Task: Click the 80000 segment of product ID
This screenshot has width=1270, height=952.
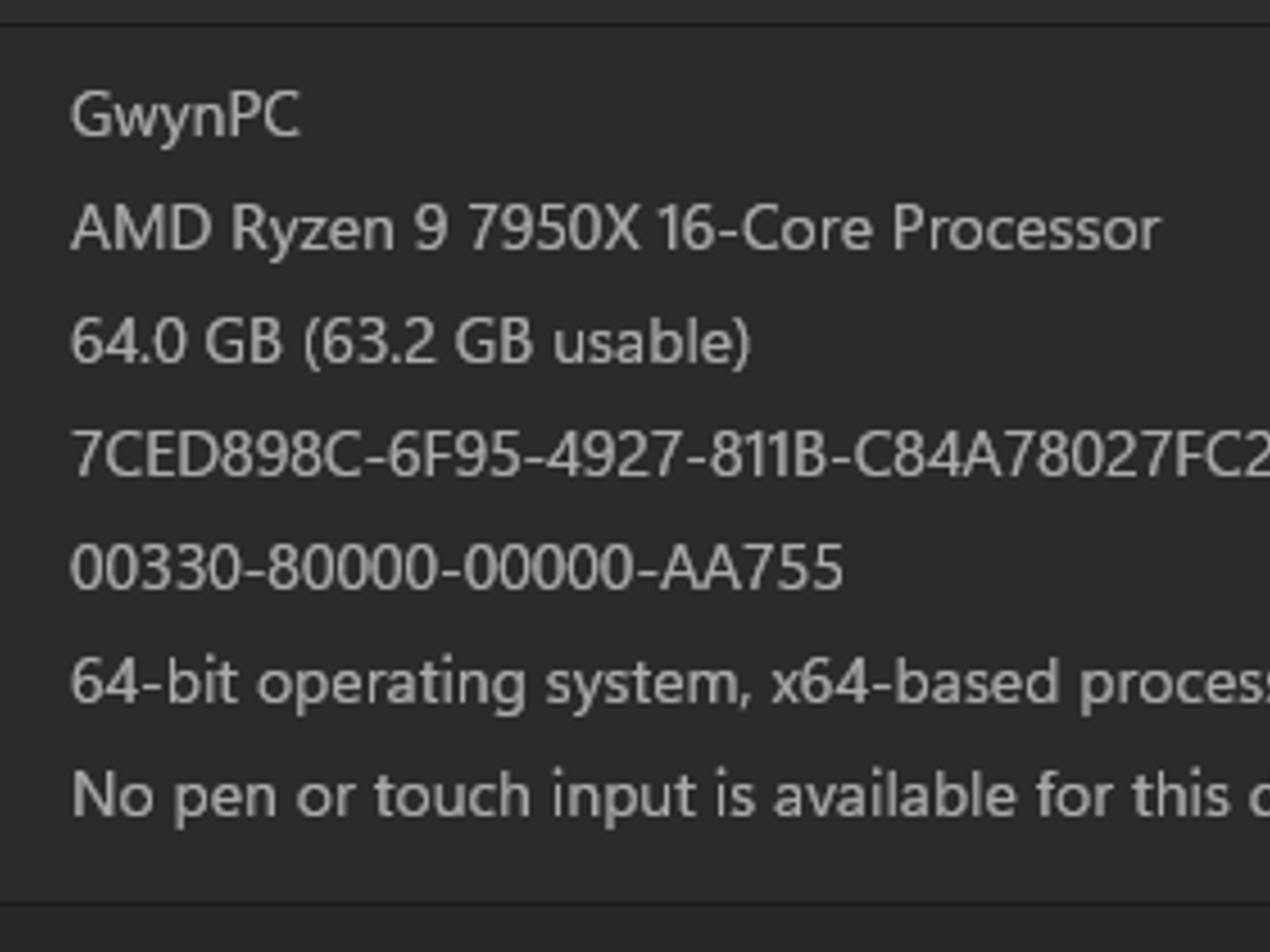Action: coord(352,568)
